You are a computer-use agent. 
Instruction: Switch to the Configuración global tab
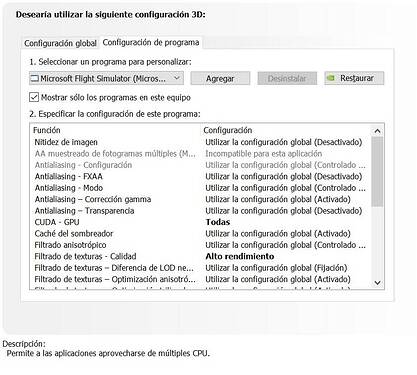(x=60, y=43)
